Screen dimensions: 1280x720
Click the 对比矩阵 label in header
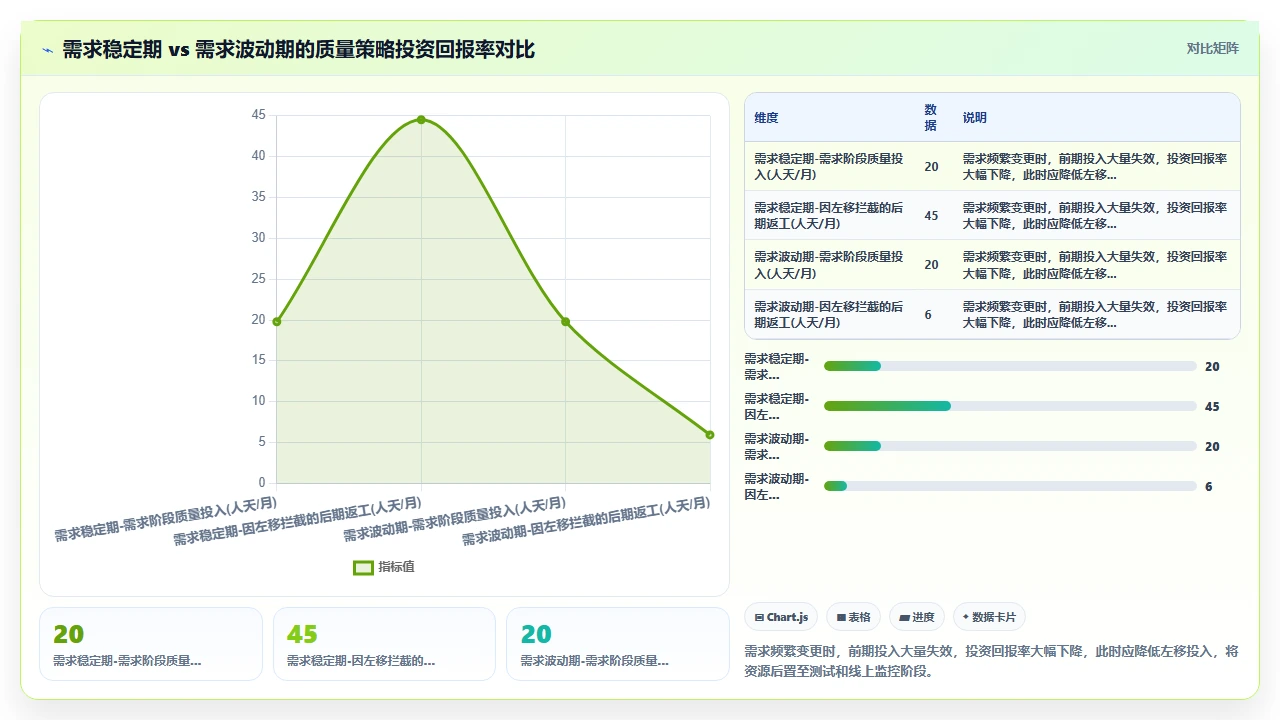click(1212, 48)
